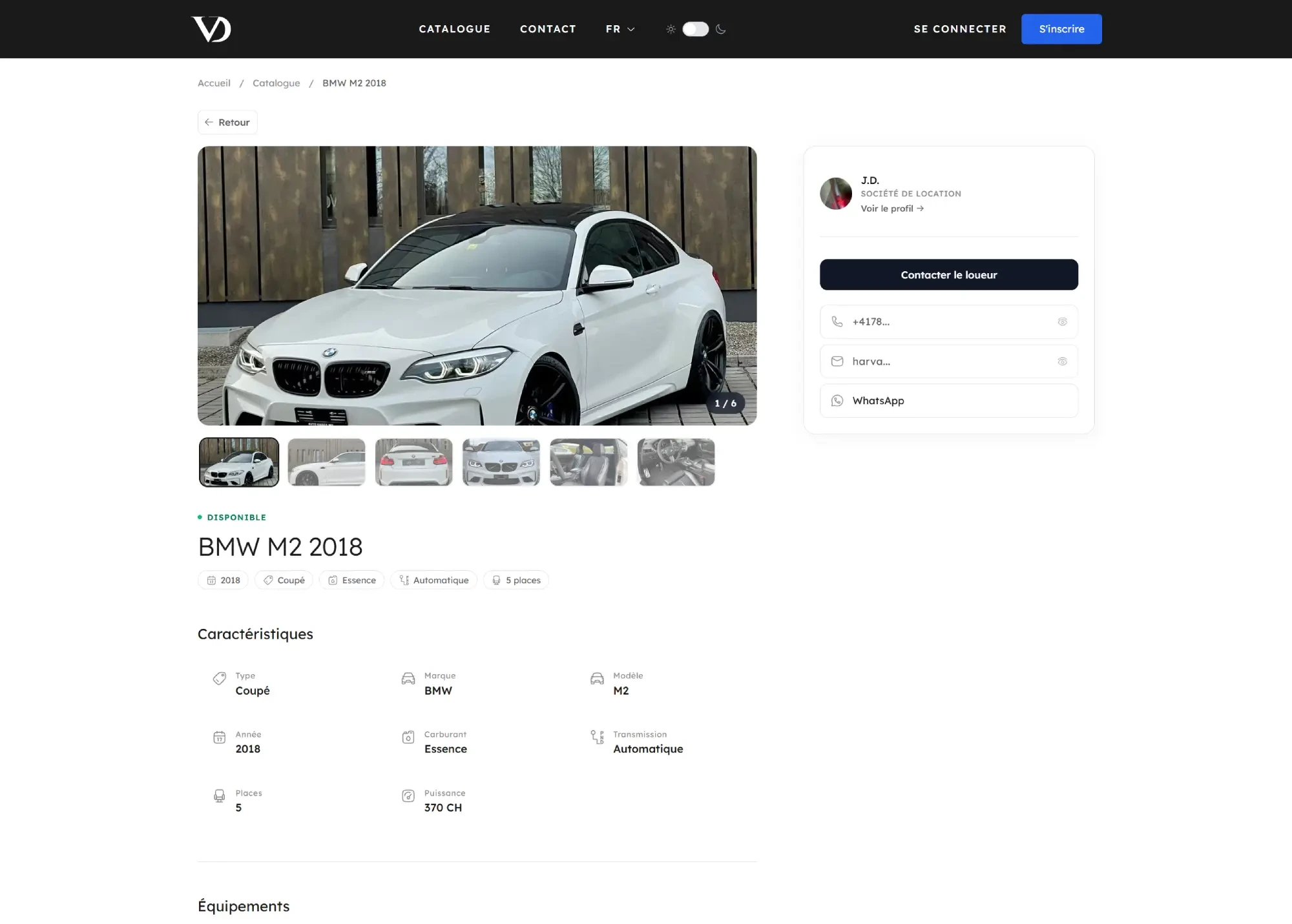Click the moon dark-mode icon
This screenshot has height=924, width=1292.
[721, 29]
